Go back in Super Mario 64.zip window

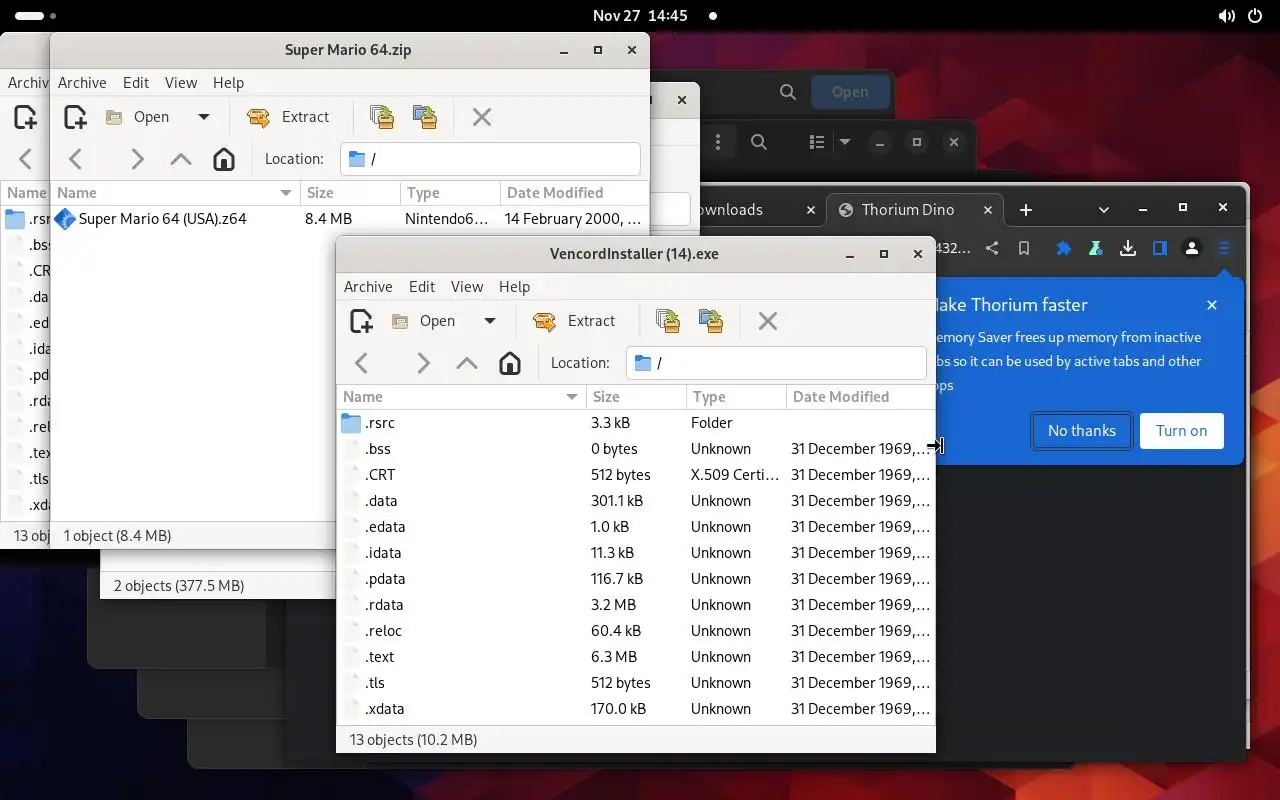pyautogui.click(x=76, y=159)
